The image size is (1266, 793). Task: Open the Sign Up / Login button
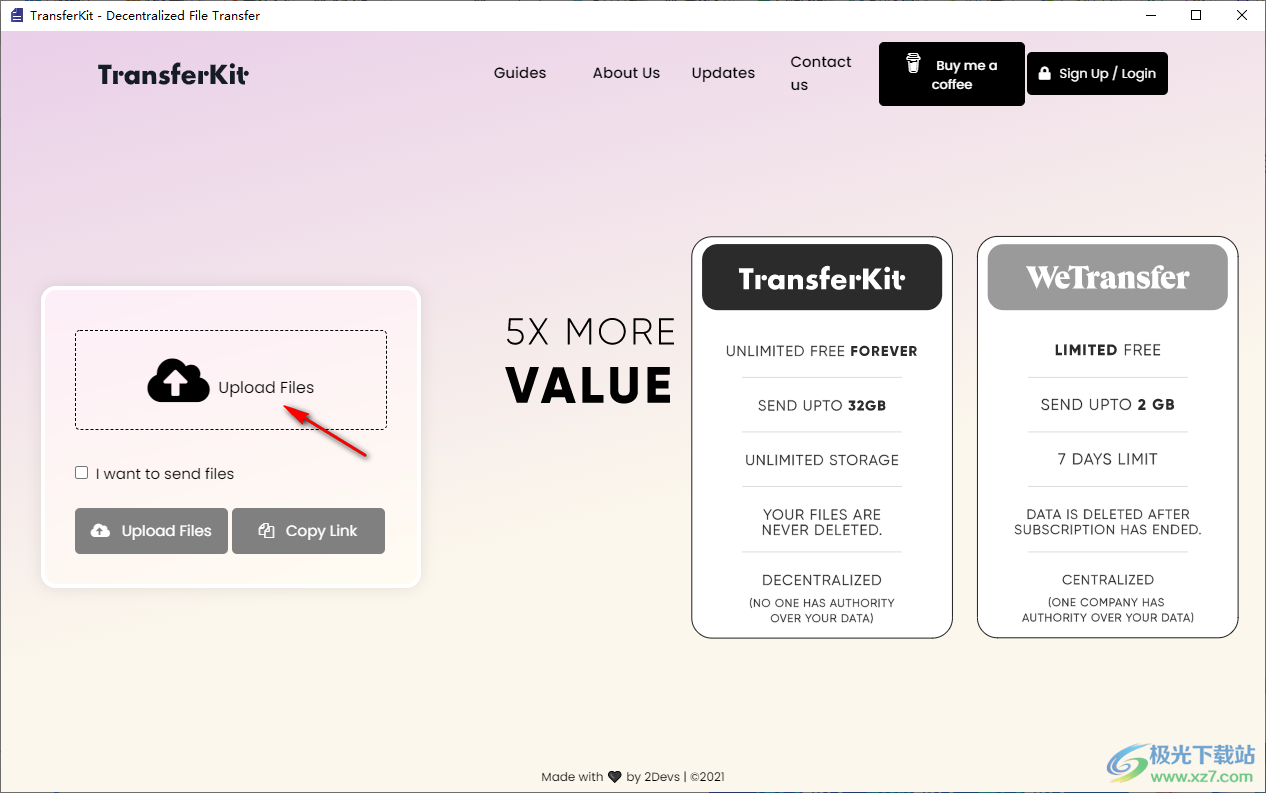tap(1097, 73)
